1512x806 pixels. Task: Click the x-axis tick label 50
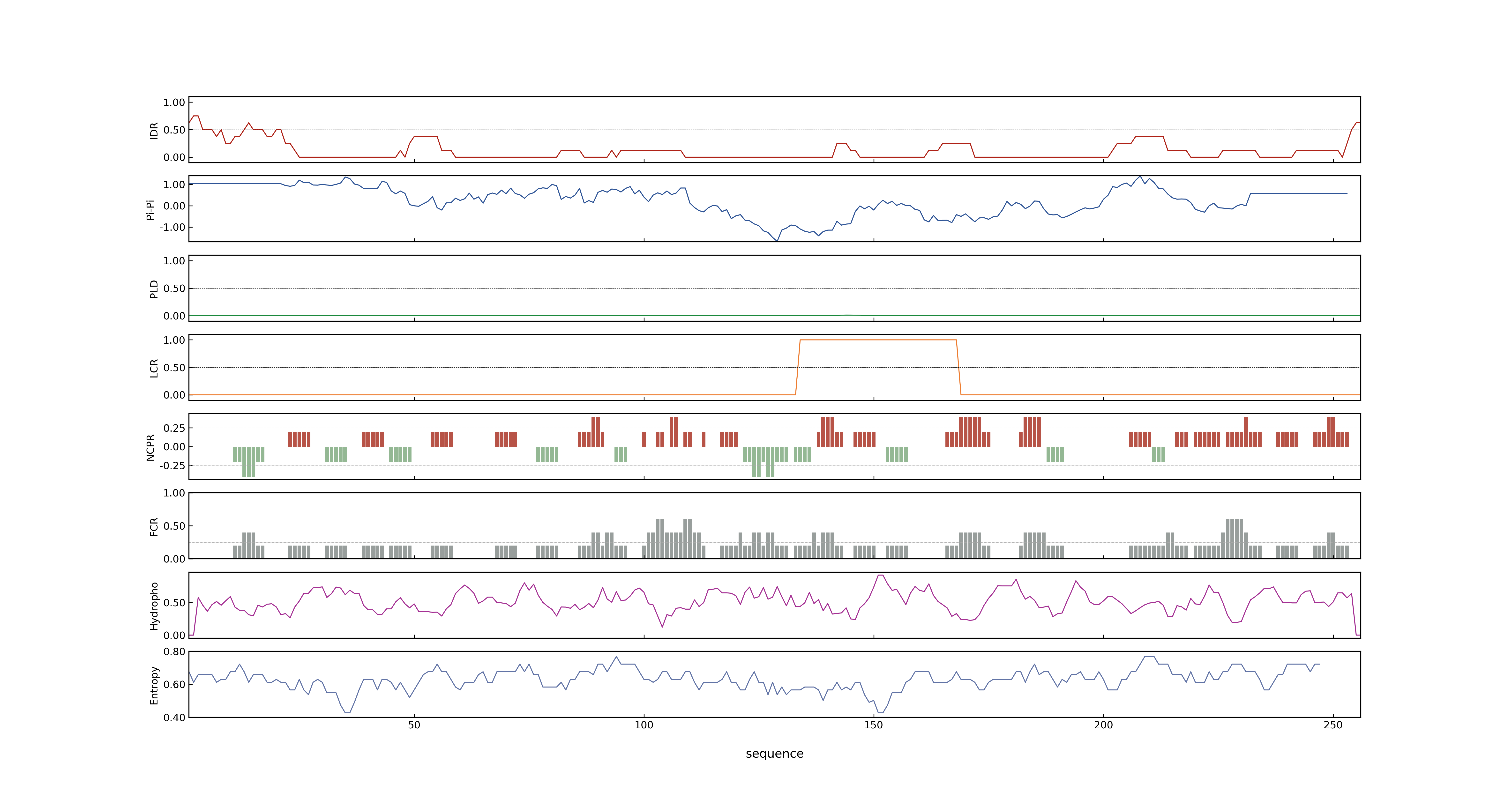(x=414, y=725)
